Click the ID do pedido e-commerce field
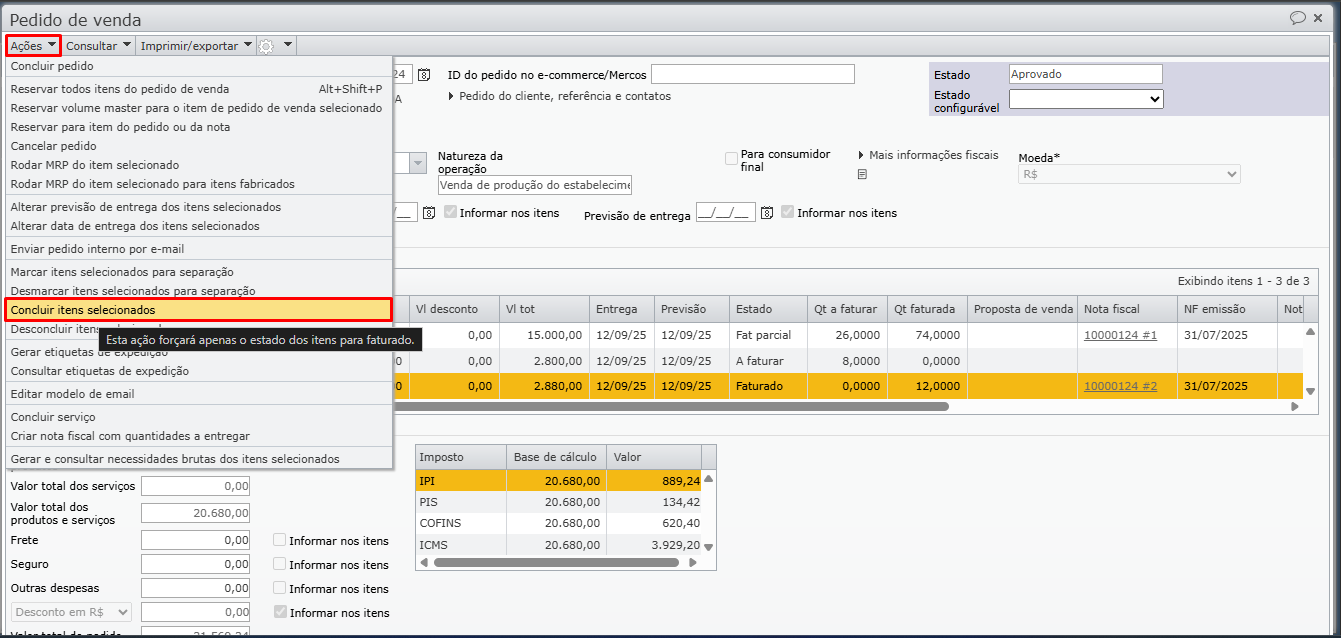This screenshot has width=1341, height=638. tap(752, 75)
